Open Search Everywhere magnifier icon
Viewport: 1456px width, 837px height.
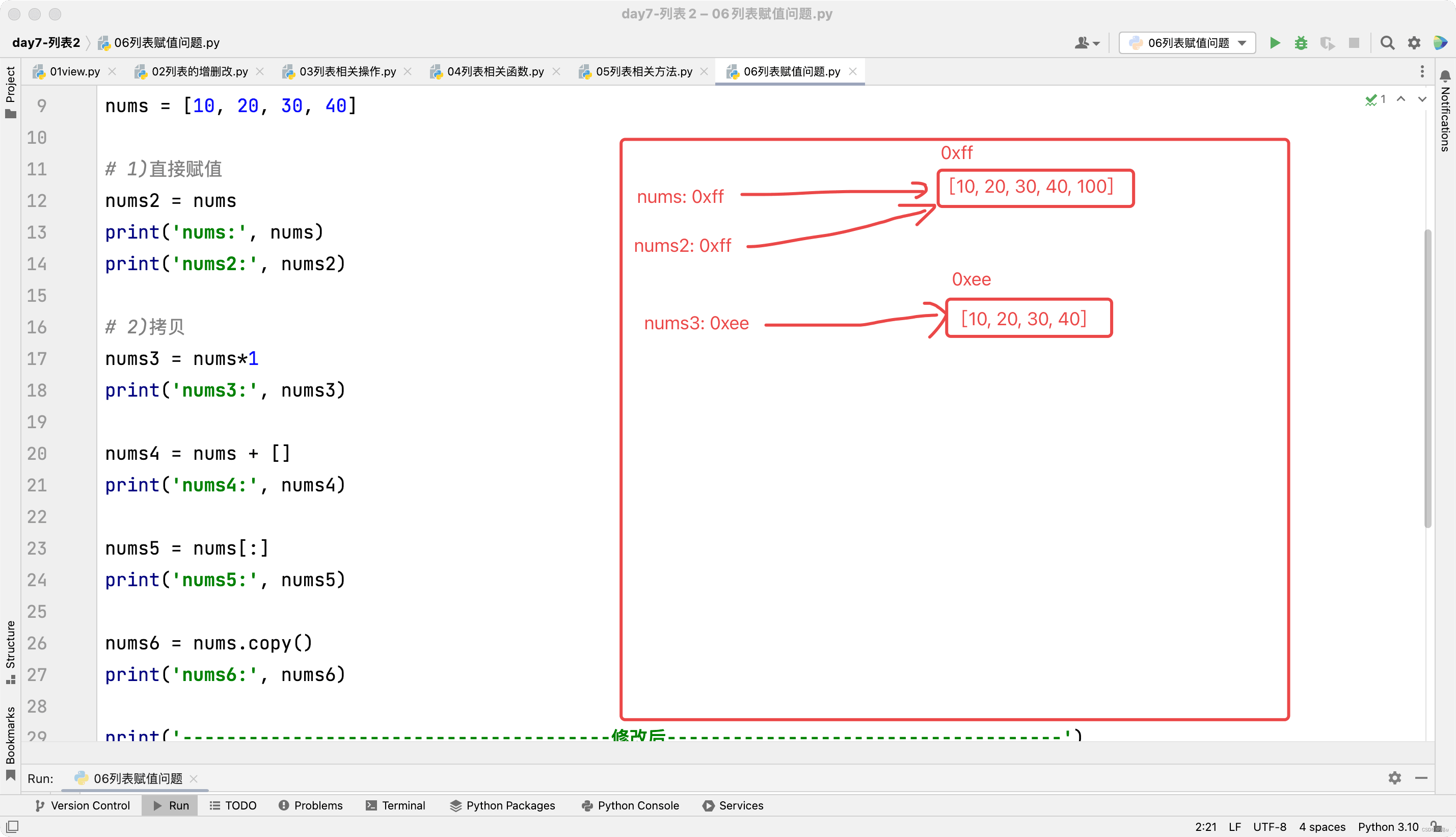(x=1387, y=43)
